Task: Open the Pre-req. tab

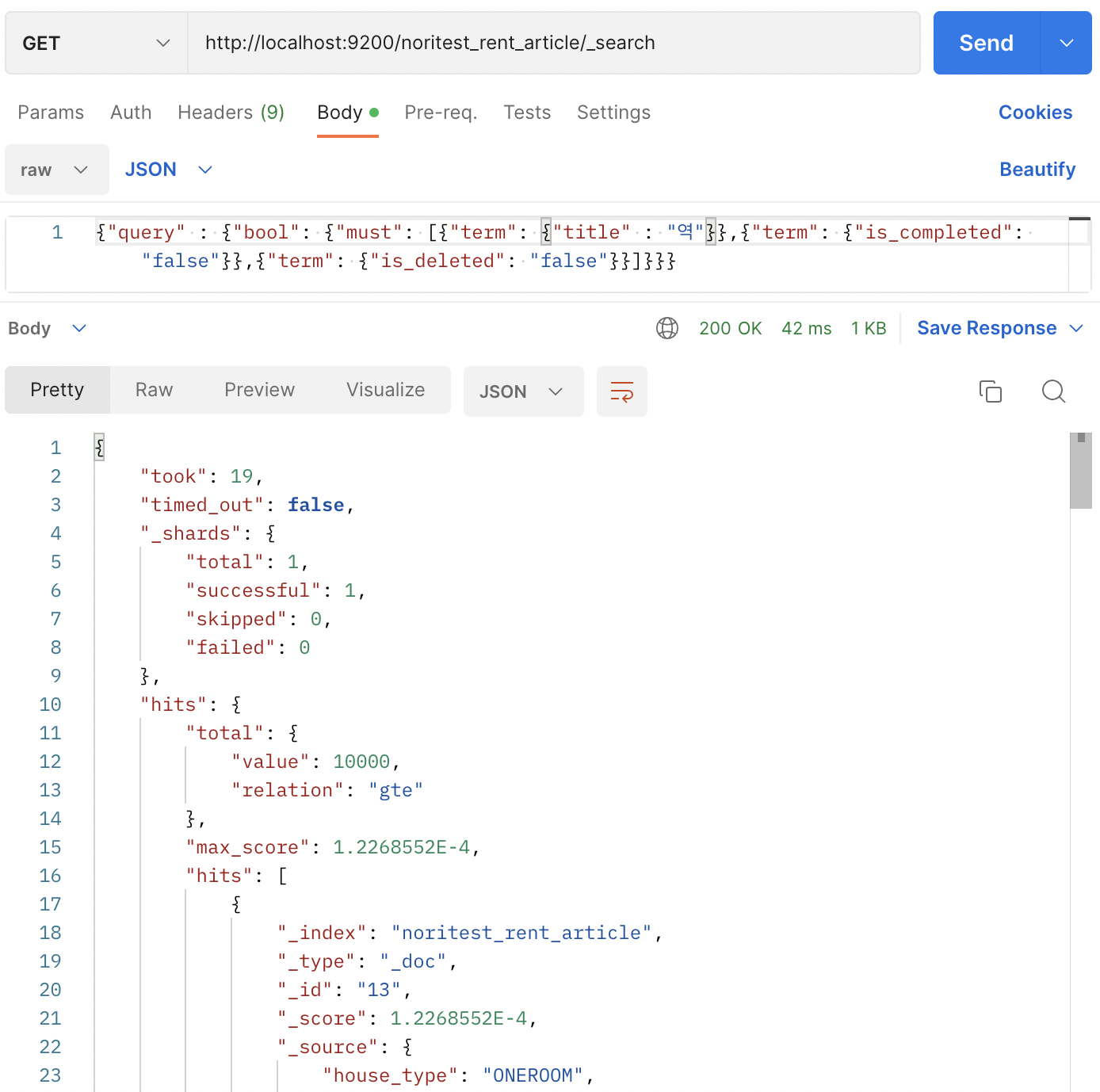Action: click(441, 113)
